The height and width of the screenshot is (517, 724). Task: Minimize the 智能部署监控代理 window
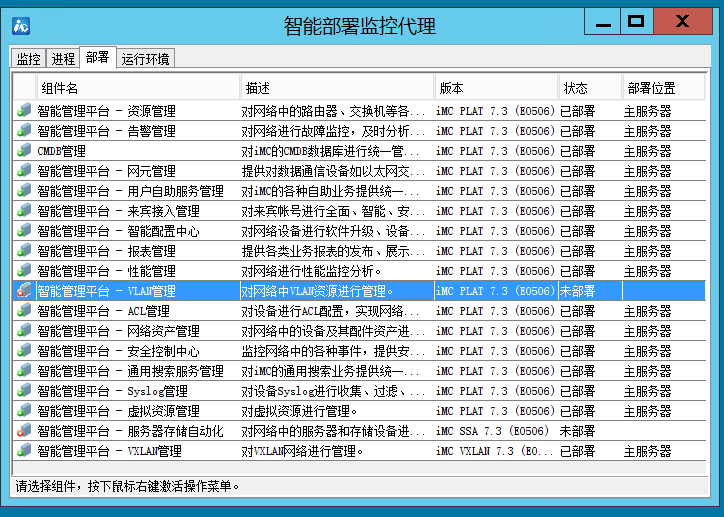[x=603, y=22]
